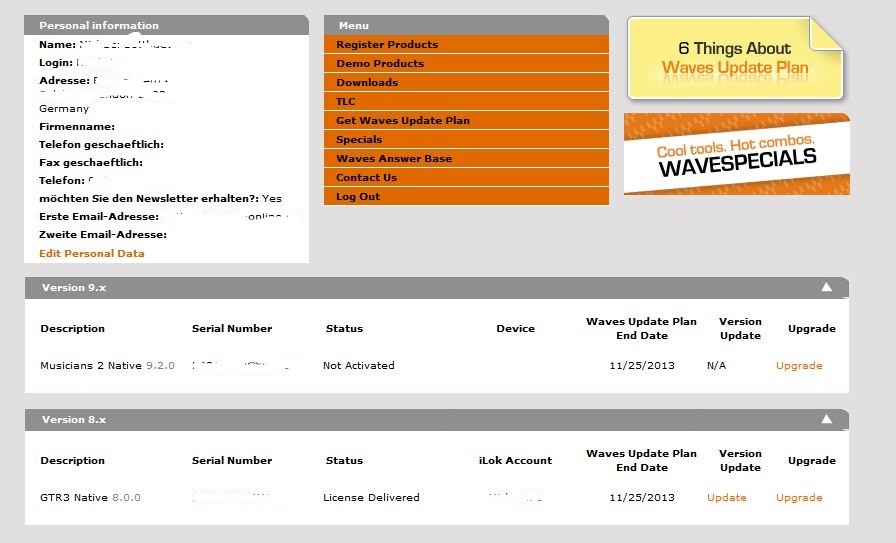The image size is (896, 543).
Task: Open Register Products menu item
Action: coord(466,45)
